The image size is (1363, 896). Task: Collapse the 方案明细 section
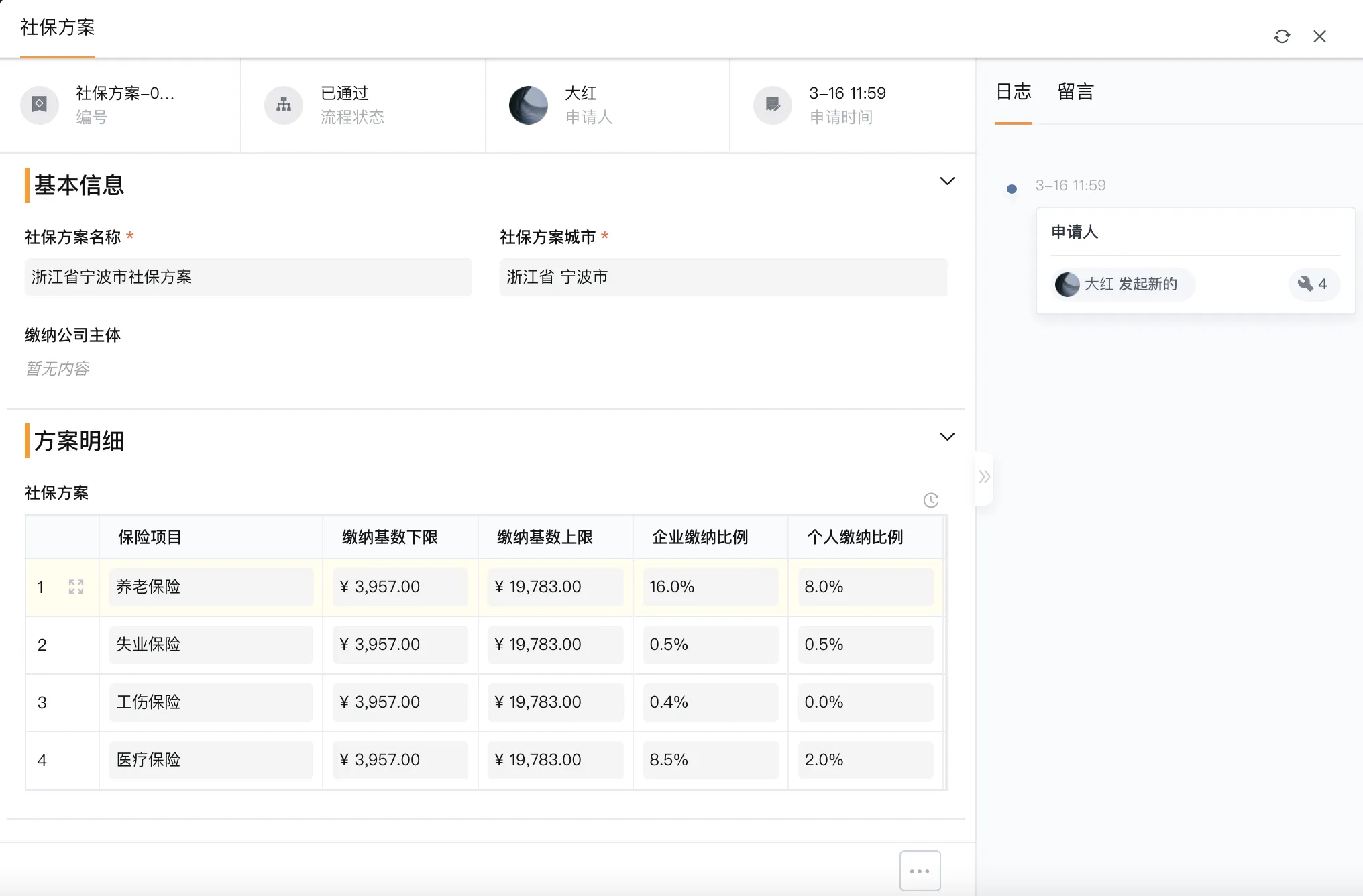tap(946, 437)
